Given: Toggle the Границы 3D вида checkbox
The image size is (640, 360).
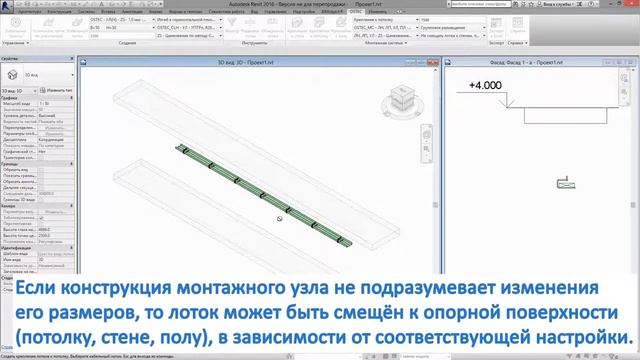Looking at the screenshot, I should tap(40, 200).
